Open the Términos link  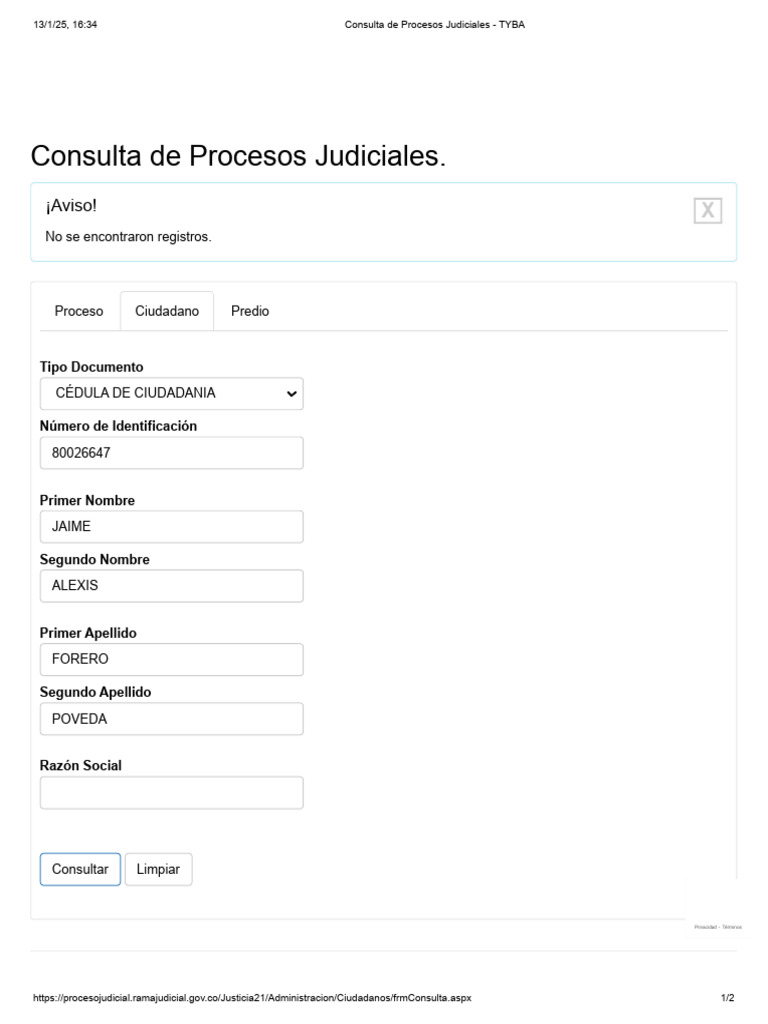point(733,927)
